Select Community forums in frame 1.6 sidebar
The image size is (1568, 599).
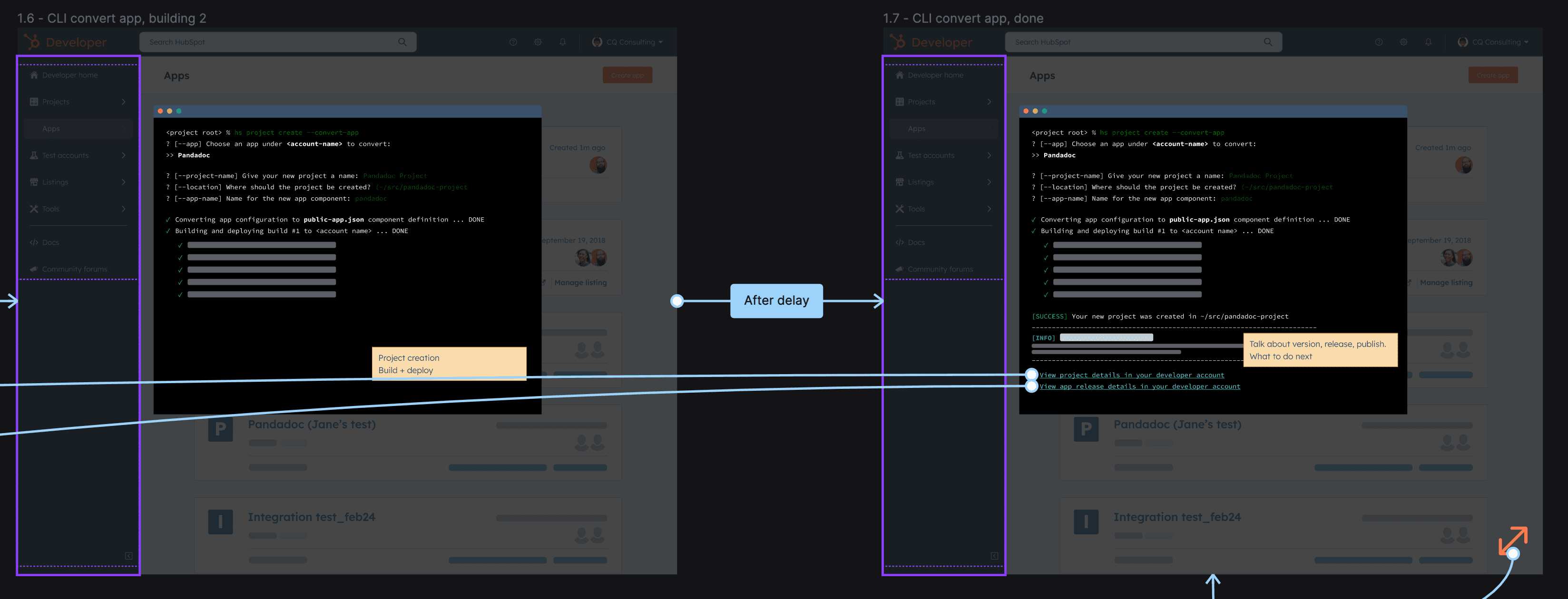(74, 270)
